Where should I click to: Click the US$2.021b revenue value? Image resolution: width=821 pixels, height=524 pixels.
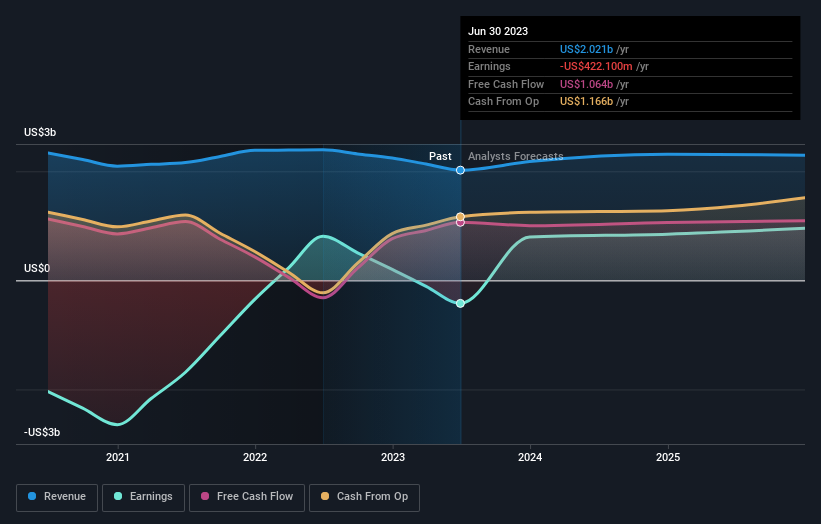pyautogui.click(x=586, y=49)
